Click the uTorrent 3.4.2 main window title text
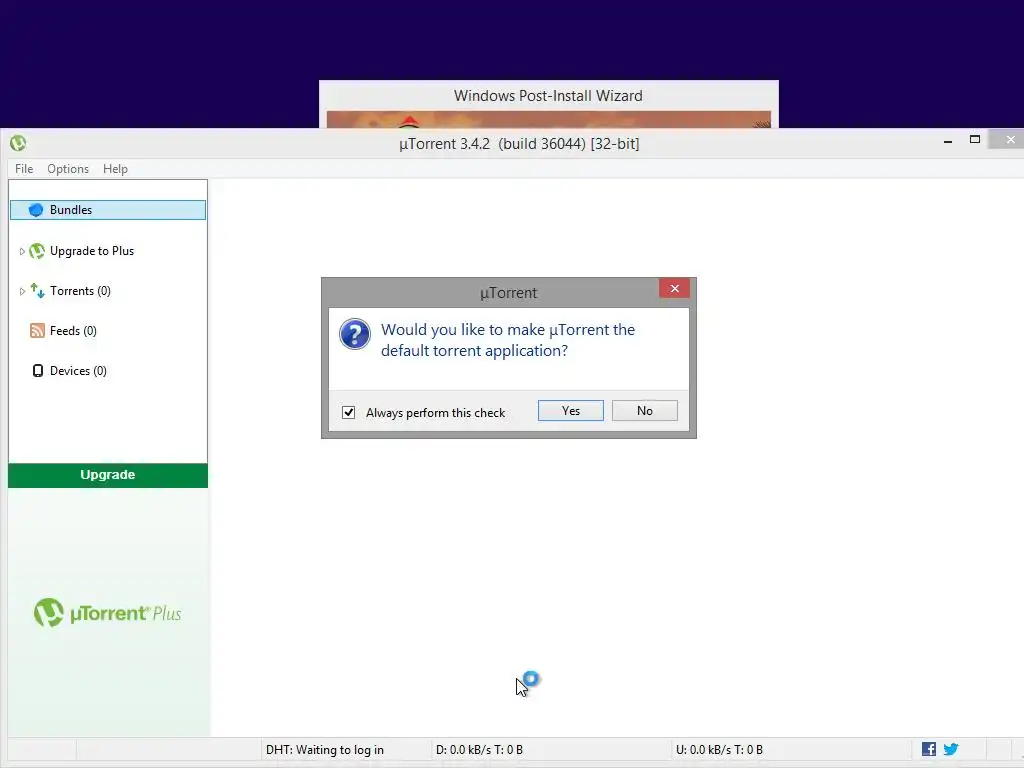 [x=519, y=144]
